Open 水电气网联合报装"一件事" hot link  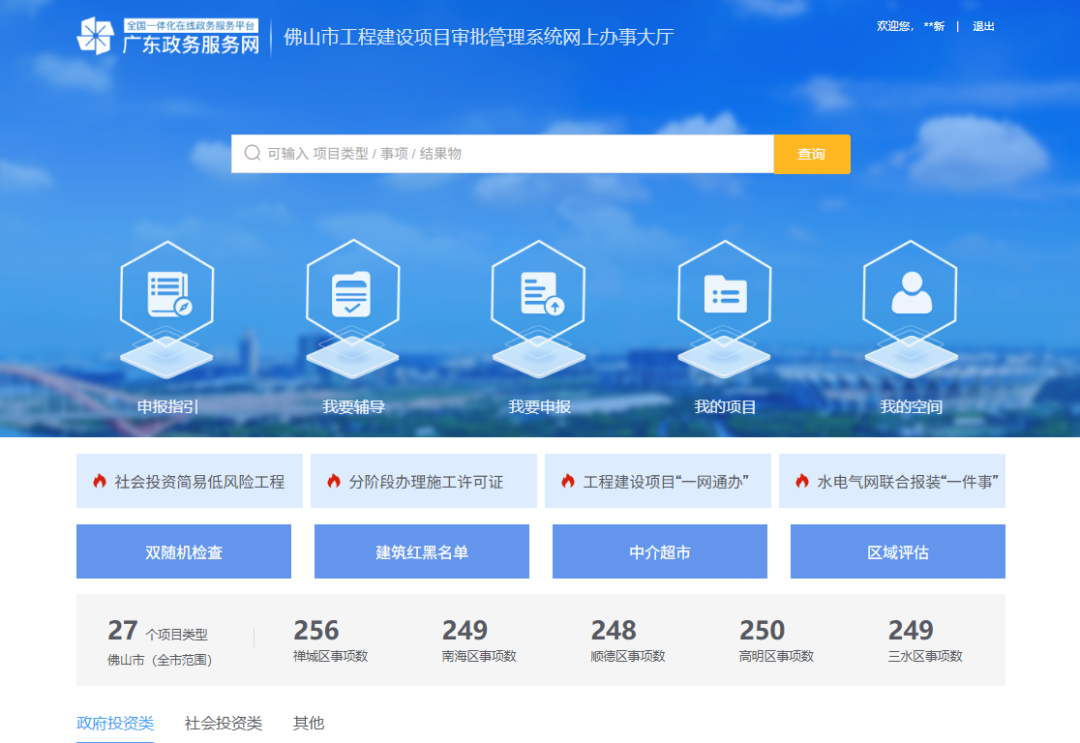906,481
